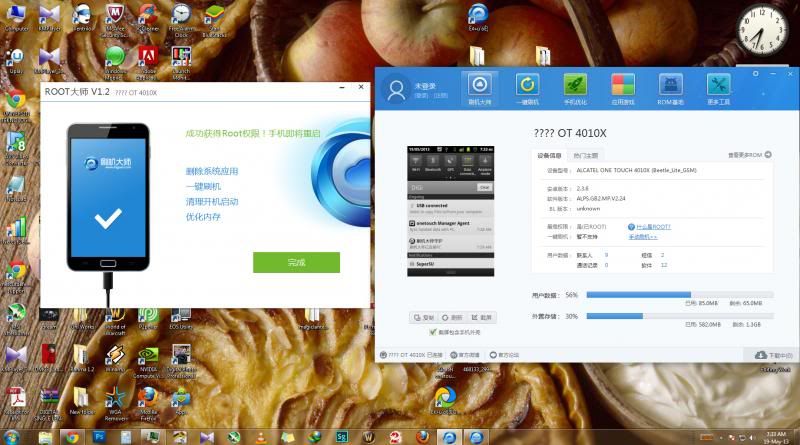
Task: Open Firefox from the taskbar
Action: pyautogui.click(x=422, y=437)
